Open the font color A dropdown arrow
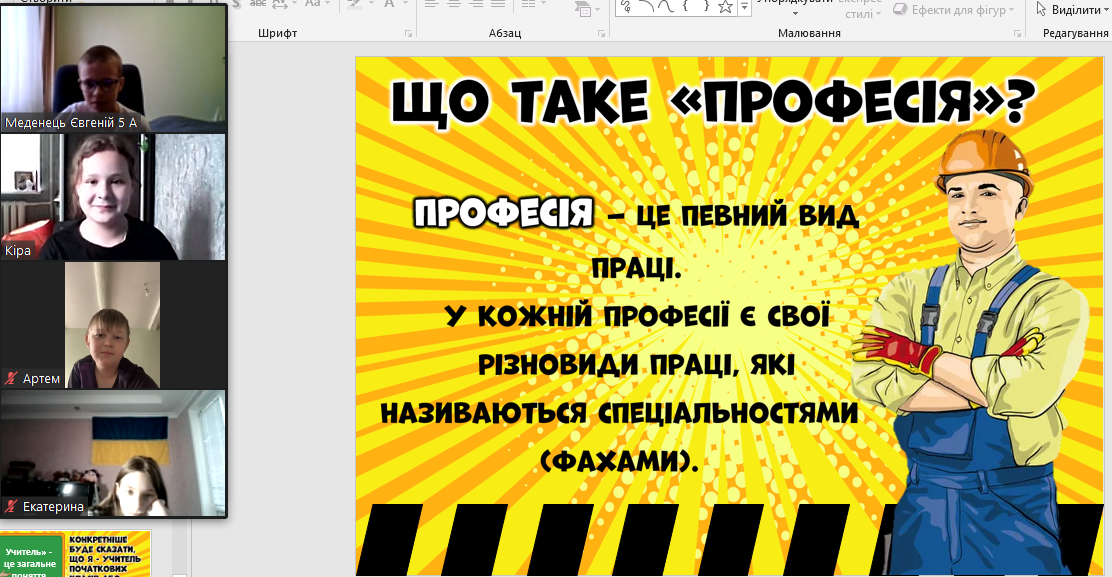 pyautogui.click(x=405, y=4)
